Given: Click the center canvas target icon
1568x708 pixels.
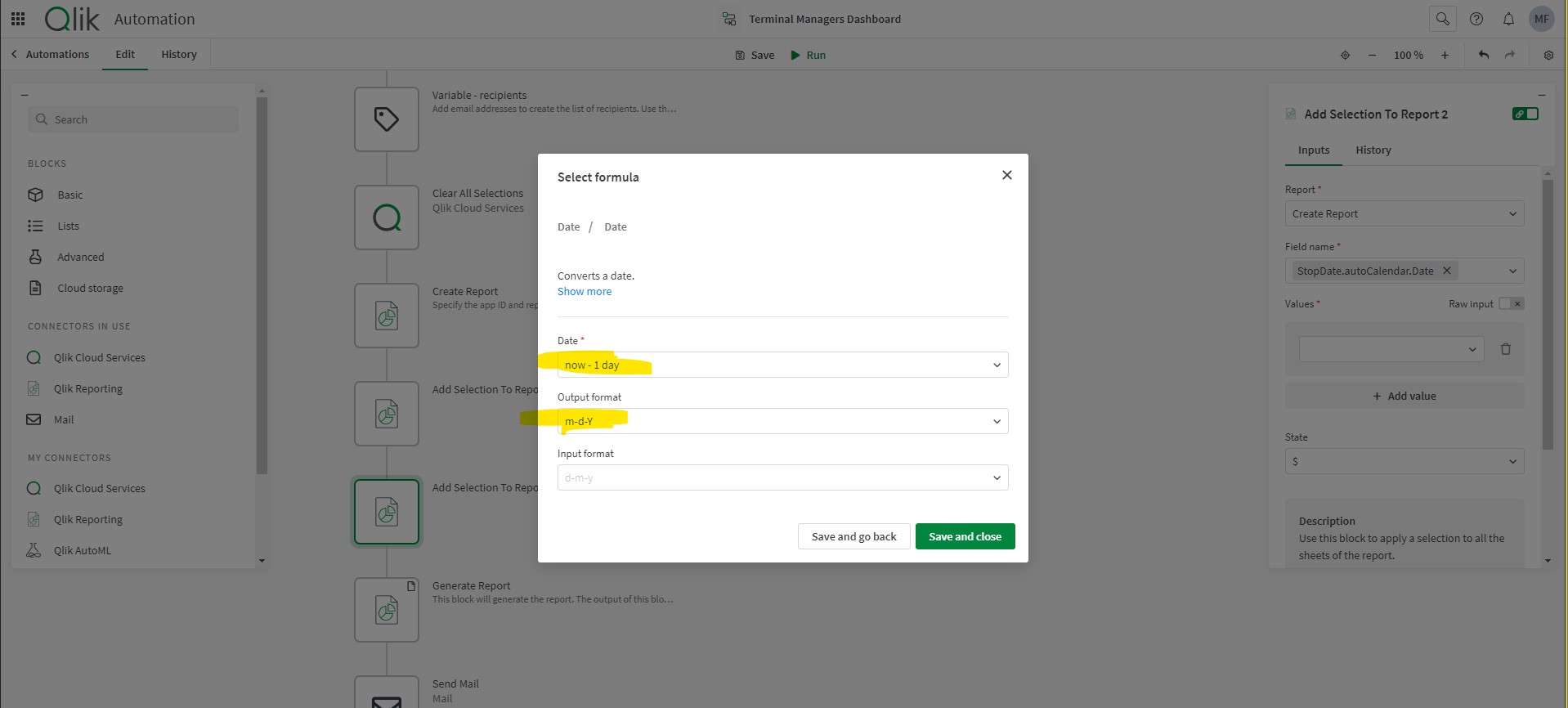Looking at the screenshot, I should click(1345, 55).
